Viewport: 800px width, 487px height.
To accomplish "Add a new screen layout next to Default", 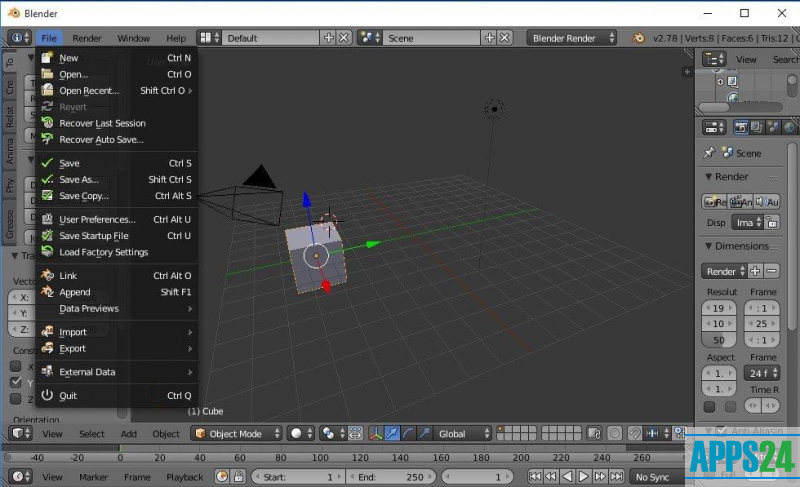I will [x=329, y=38].
